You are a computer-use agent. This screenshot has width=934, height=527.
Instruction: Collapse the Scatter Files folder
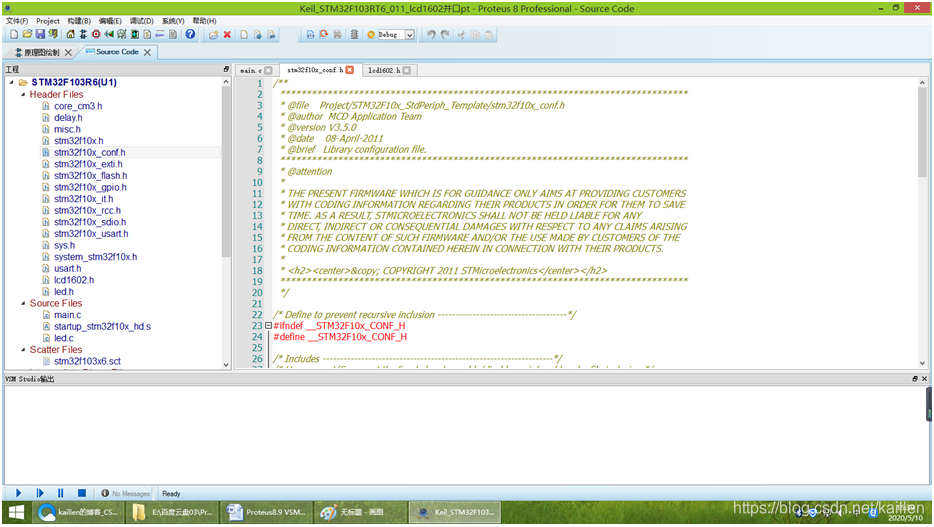pos(23,350)
